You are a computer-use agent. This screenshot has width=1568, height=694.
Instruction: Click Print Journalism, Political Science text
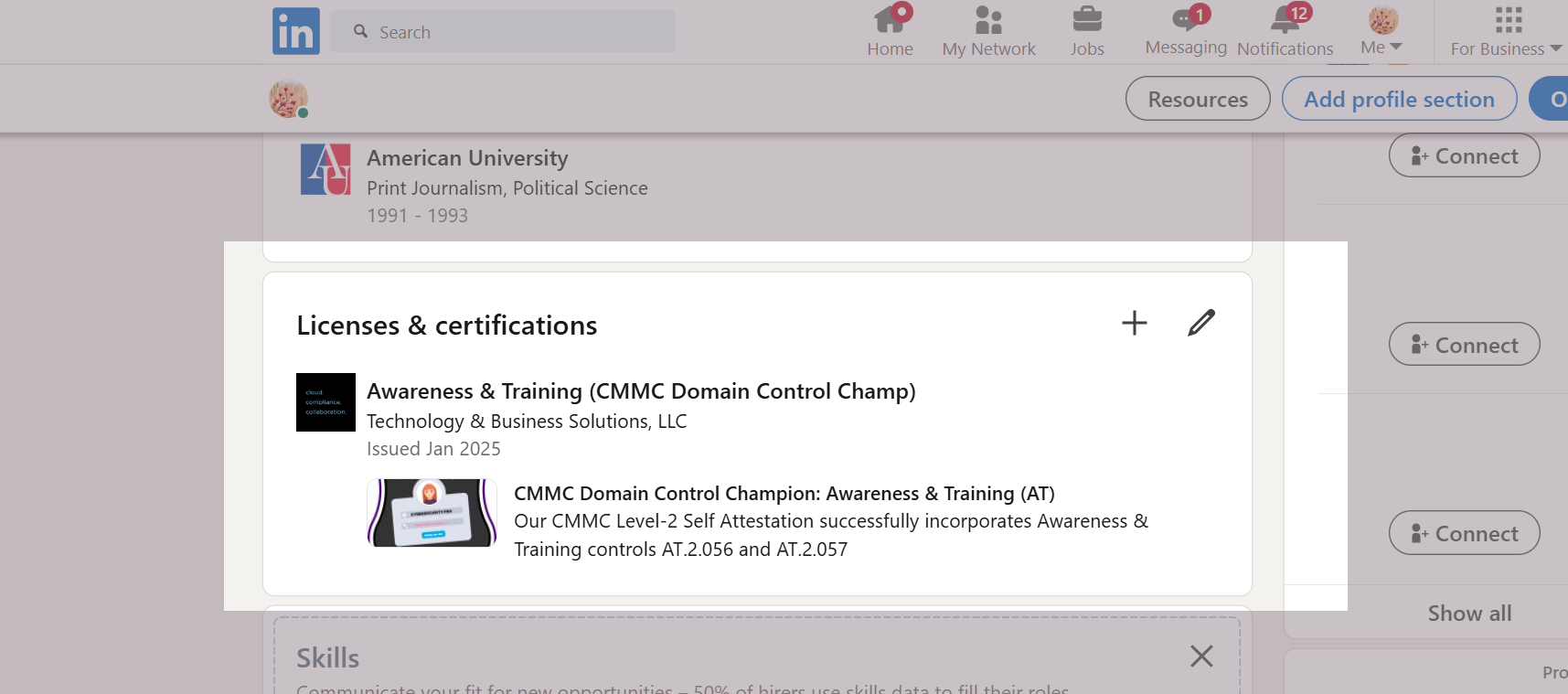[507, 188]
